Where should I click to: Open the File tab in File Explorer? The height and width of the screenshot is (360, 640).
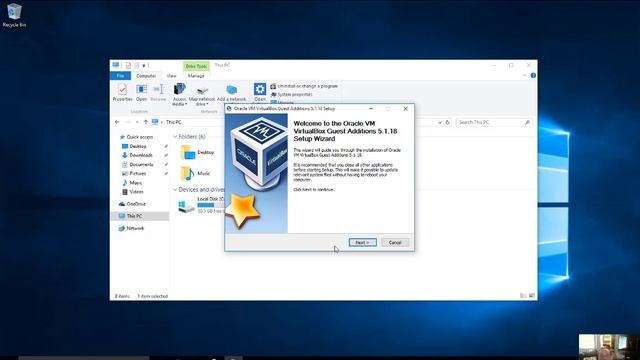[x=120, y=76]
